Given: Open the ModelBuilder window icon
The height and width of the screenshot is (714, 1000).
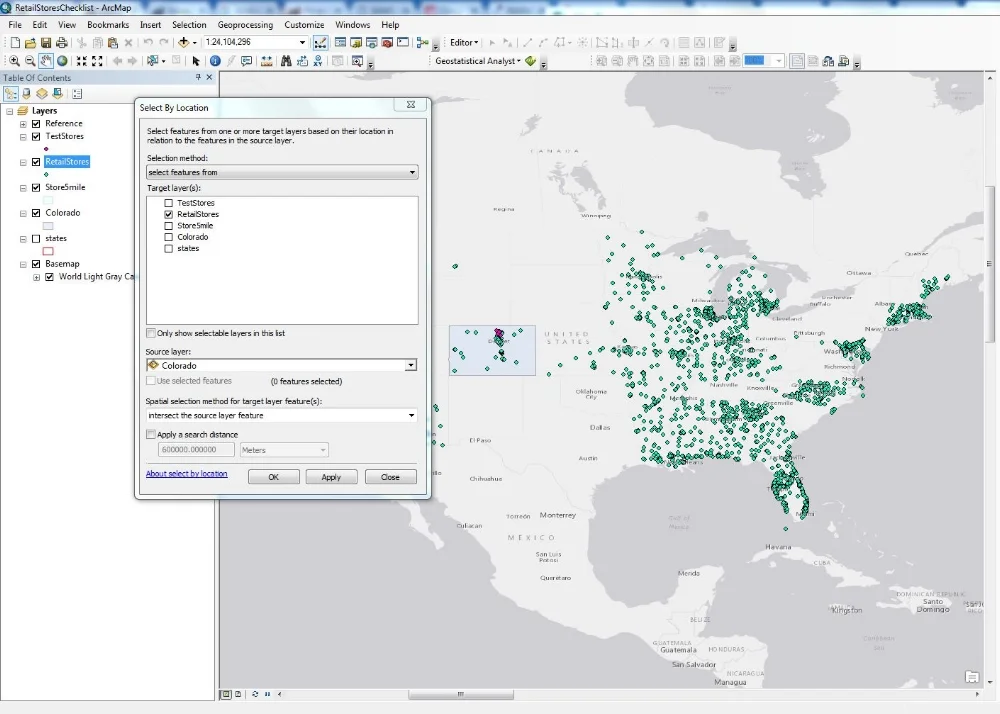Looking at the screenshot, I should point(422,43).
